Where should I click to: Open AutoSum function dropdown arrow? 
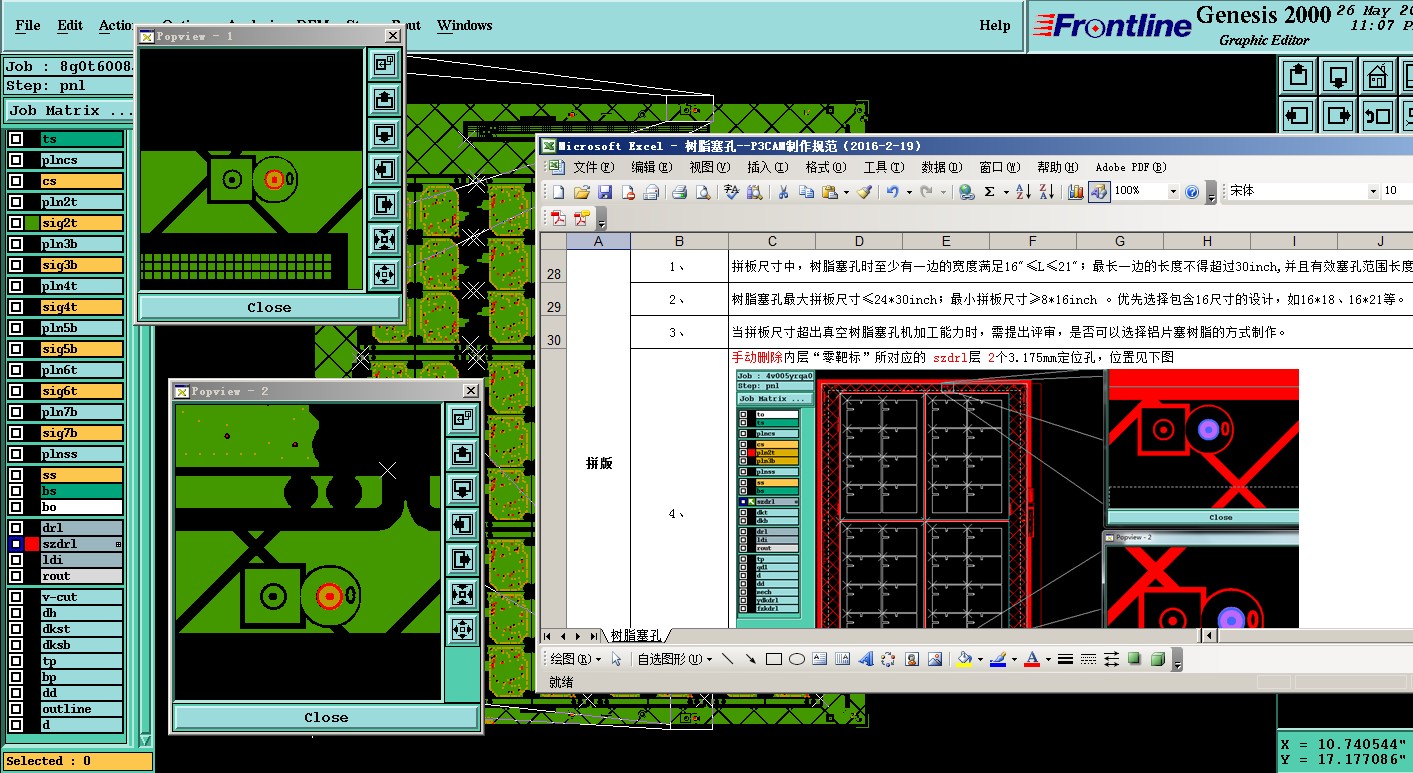coord(1005,192)
